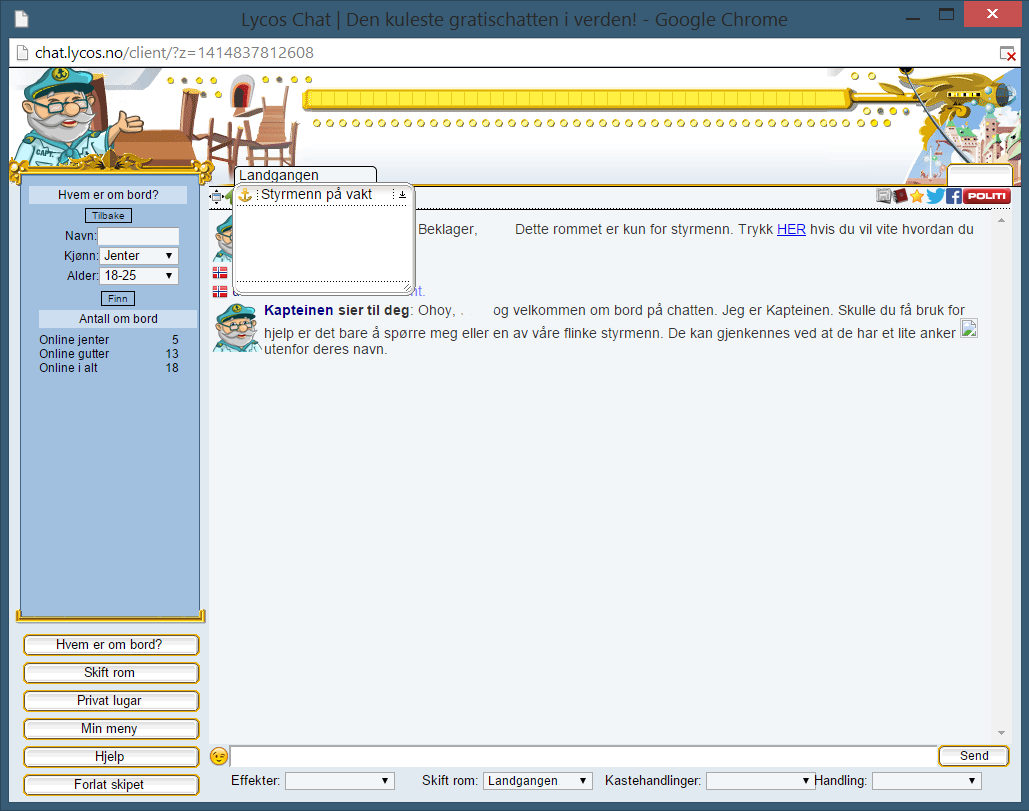1029x811 pixels.
Task: Click the Finn search button
Action: (117, 299)
